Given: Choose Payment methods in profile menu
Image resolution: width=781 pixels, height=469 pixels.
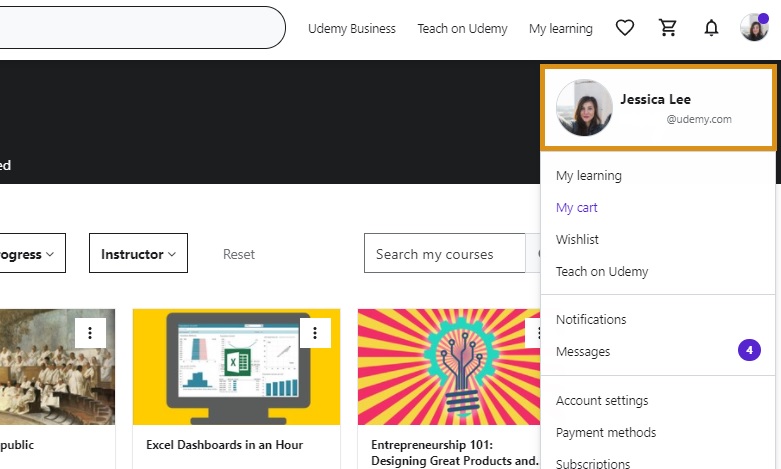Looking at the screenshot, I should [x=606, y=433].
